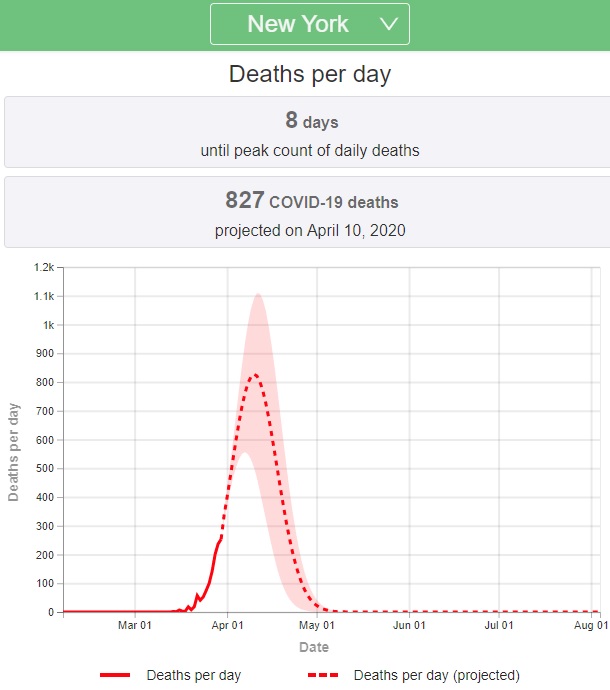Click the Apr 01 date axis label
Image resolution: width=610 pixels, height=690 pixels.
click(x=227, y=626)
